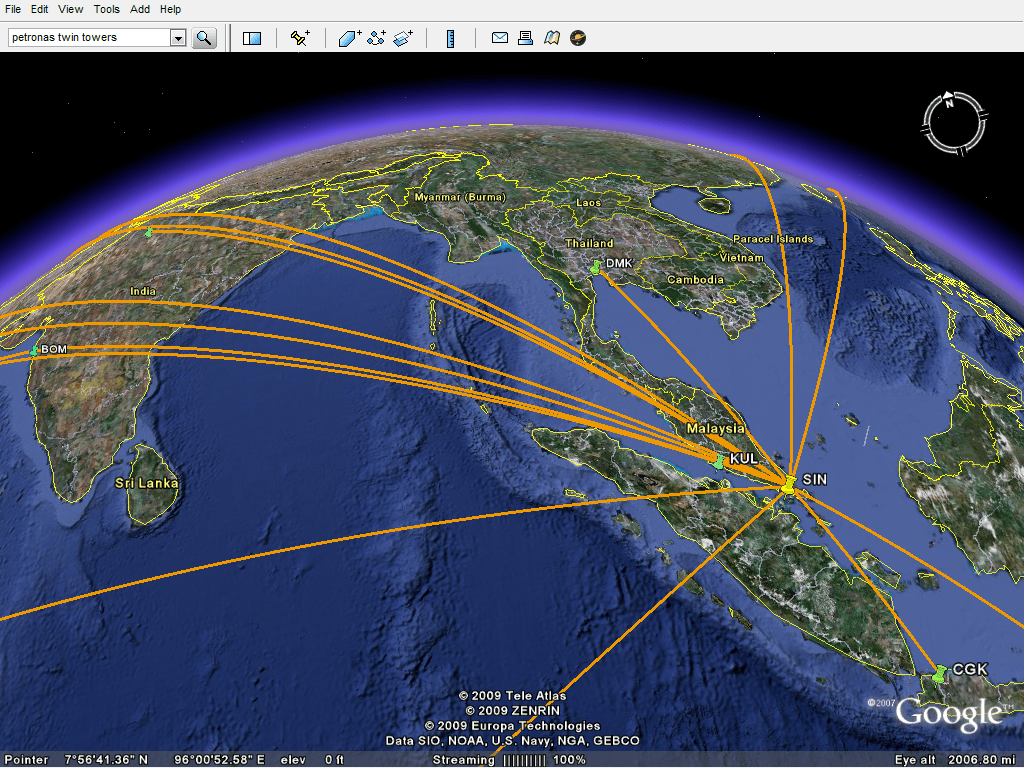Click the Myanmar (Burma) label

pos(460,197)
